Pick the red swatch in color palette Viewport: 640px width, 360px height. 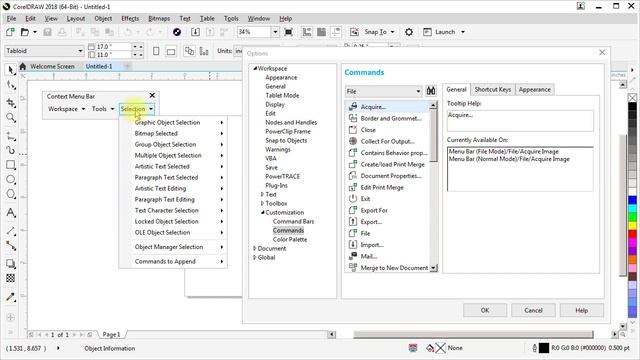632,234
